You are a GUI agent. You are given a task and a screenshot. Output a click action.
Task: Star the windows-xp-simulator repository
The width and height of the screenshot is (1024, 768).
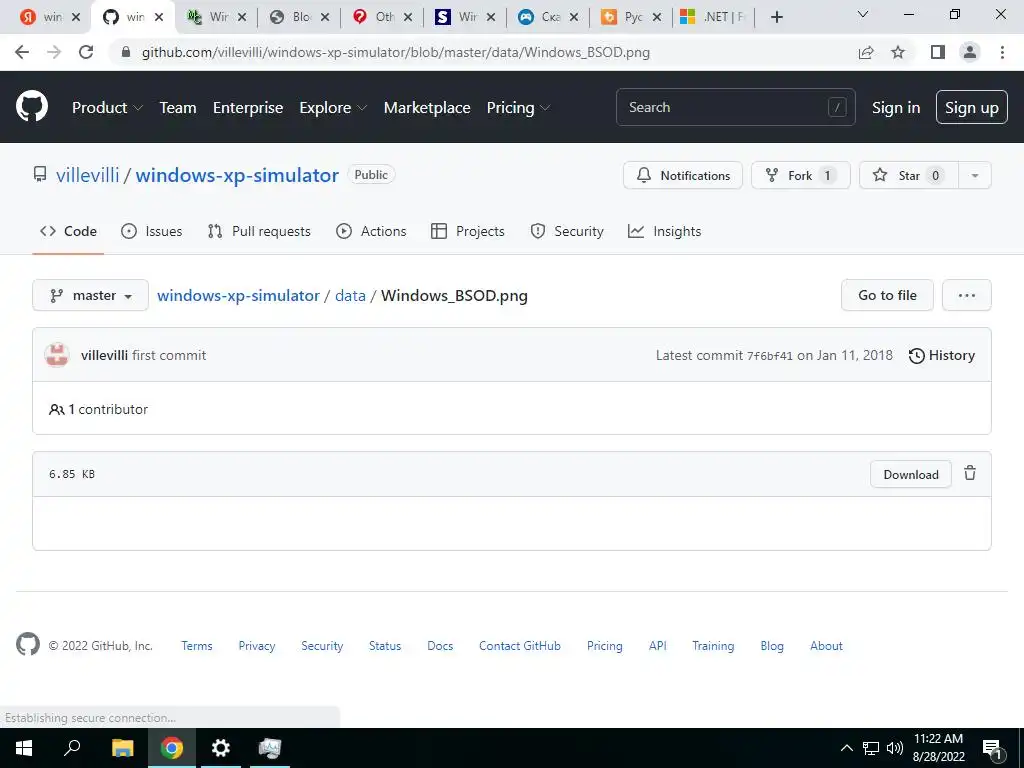909,175
